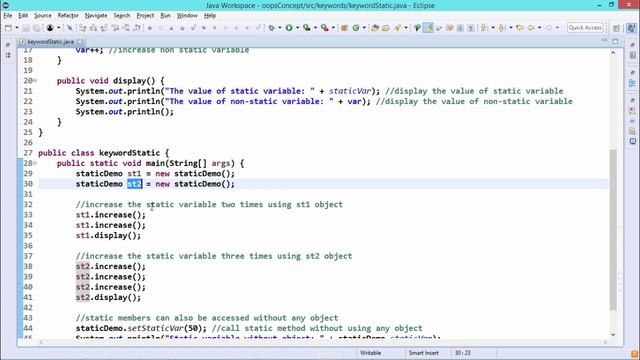Toggle Show Whitespace Characters icon
The height and width of the screenshot is (360, 640).
(471, 28)
